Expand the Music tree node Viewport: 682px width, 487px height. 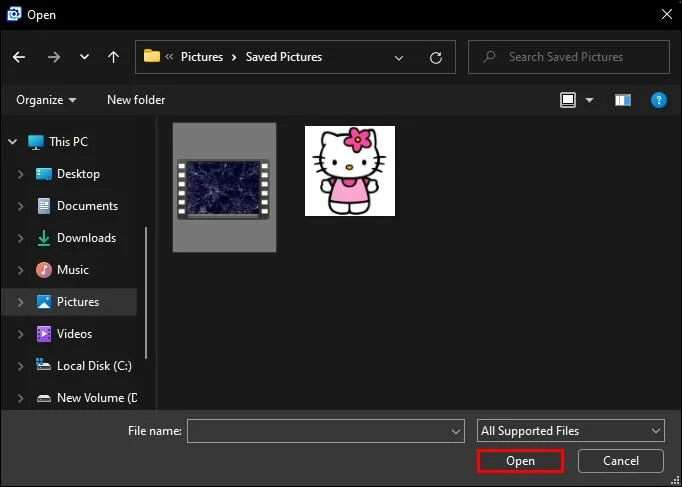click(x=20, y=270)
